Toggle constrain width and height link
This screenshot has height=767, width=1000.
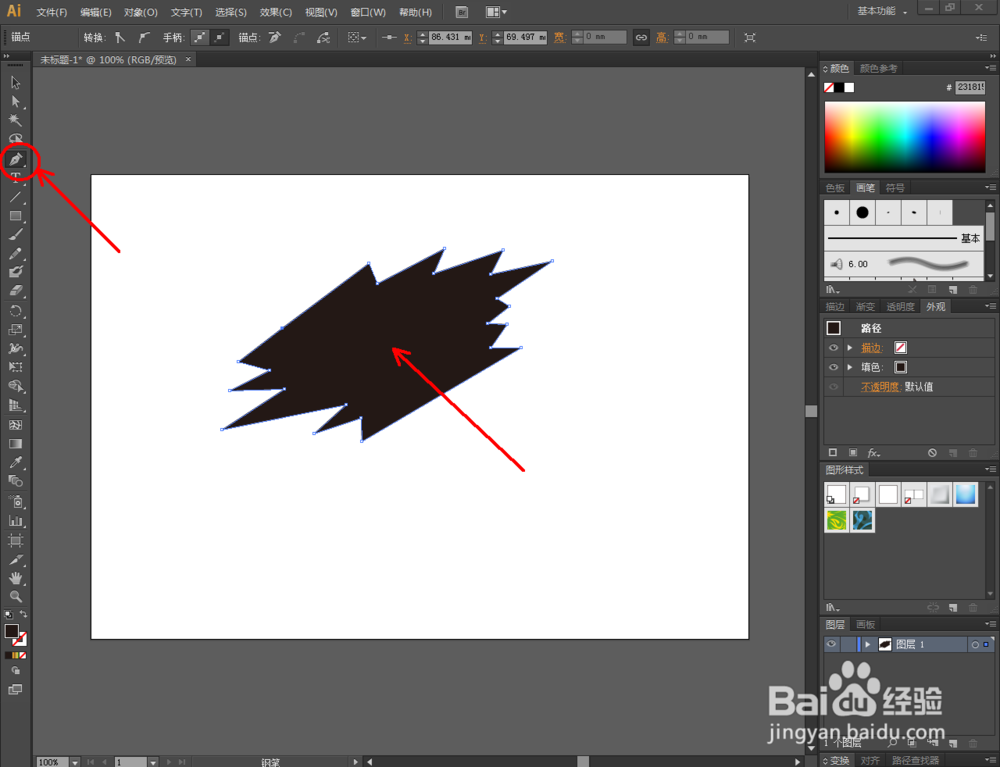640,38
